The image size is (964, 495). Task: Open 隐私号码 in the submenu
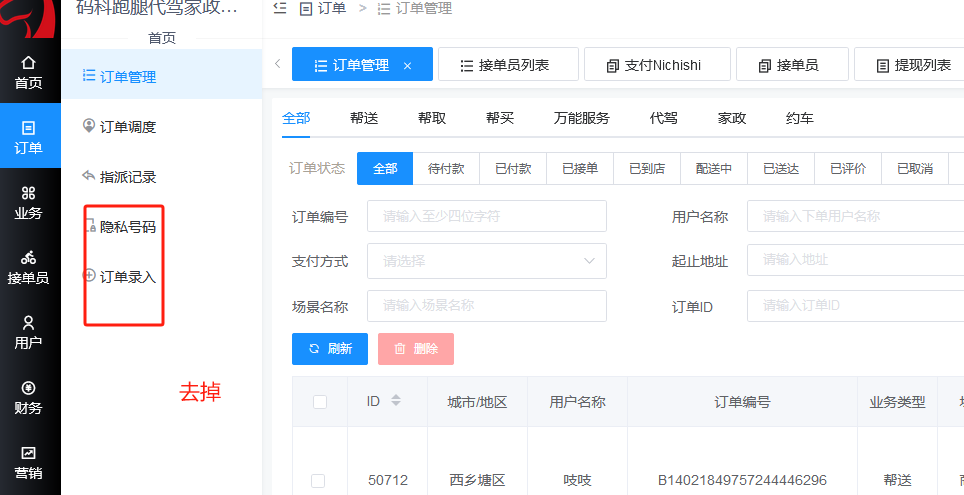[x=162, y=227]
